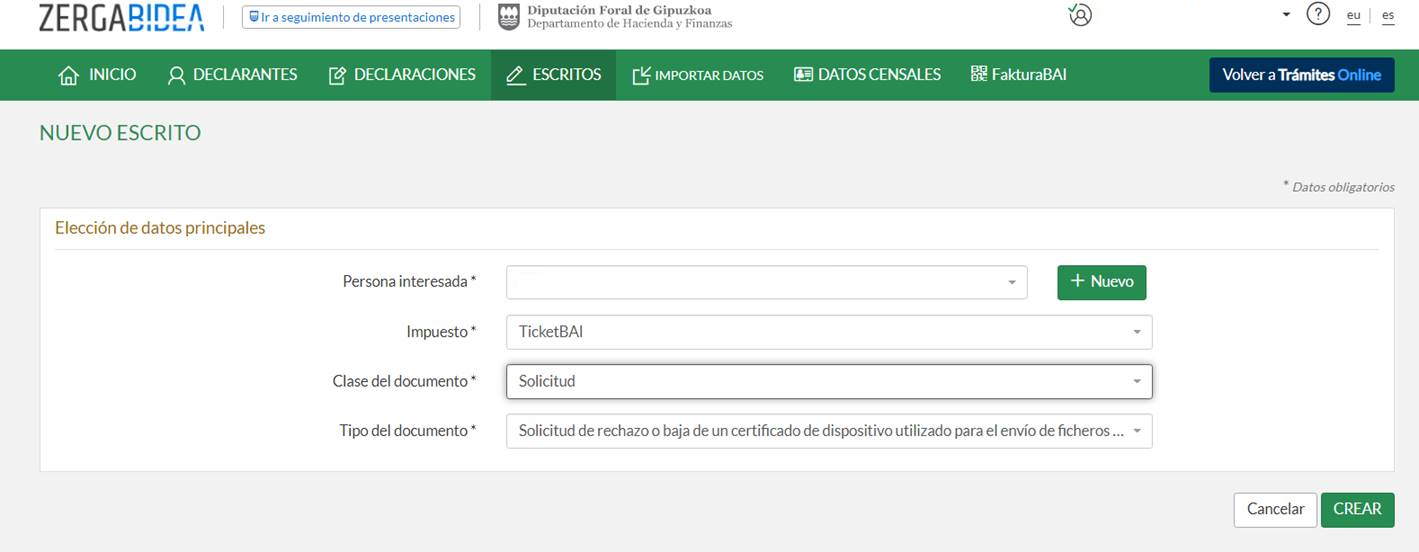Screen dimensions: 1419x552
Task: Go to Inicio home tab
Action: click(98, 75)
